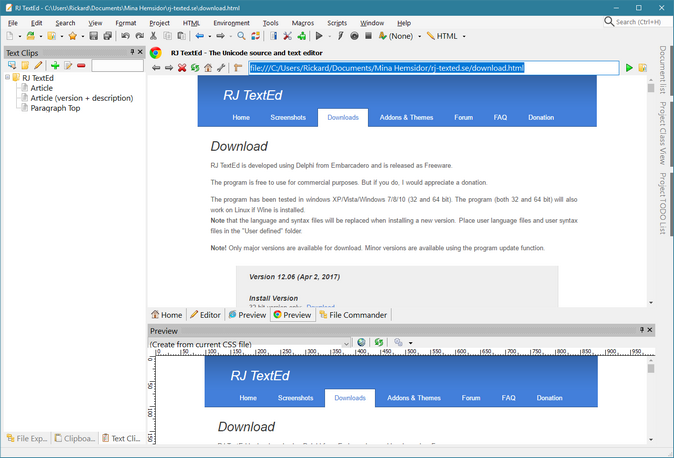Open the (None) spell-check language dropdown
This screenshot has height=458, width=674.
[420, 37]
